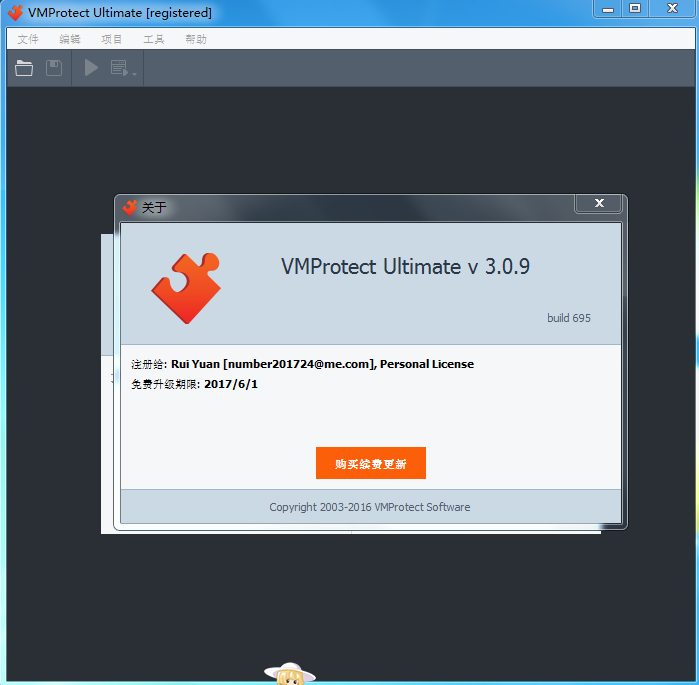Click the 购买续费更新 orange button
Viewport: 699px width, 685px height.
pyautogui.click(x=371, y=463)
